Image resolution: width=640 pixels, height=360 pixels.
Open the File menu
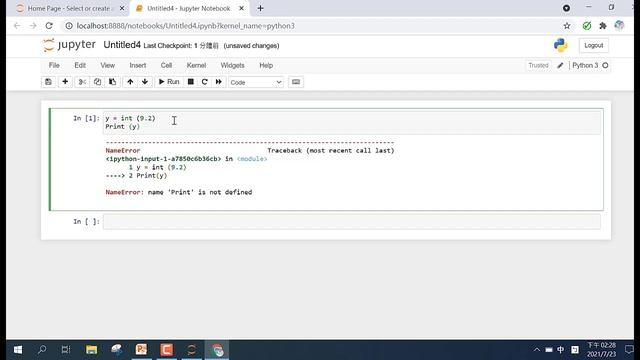(54, 65)
